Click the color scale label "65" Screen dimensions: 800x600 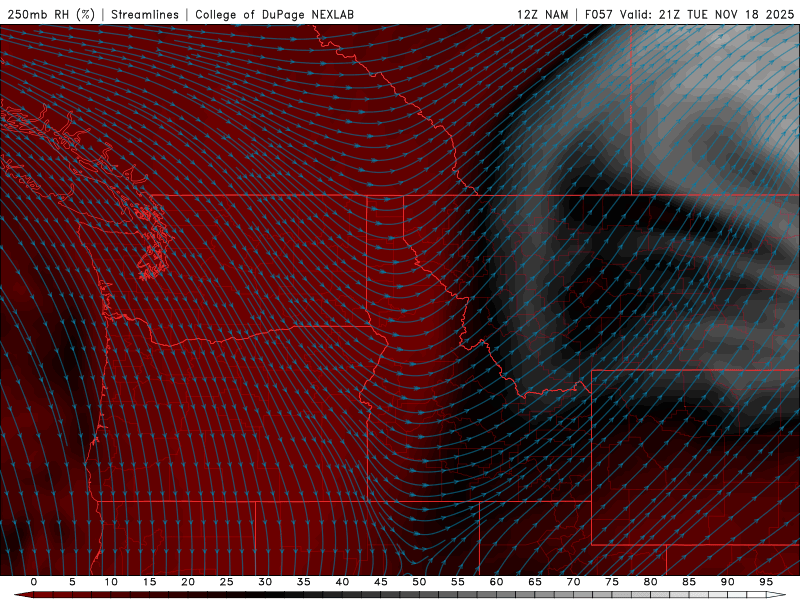[x=535, y=582]
